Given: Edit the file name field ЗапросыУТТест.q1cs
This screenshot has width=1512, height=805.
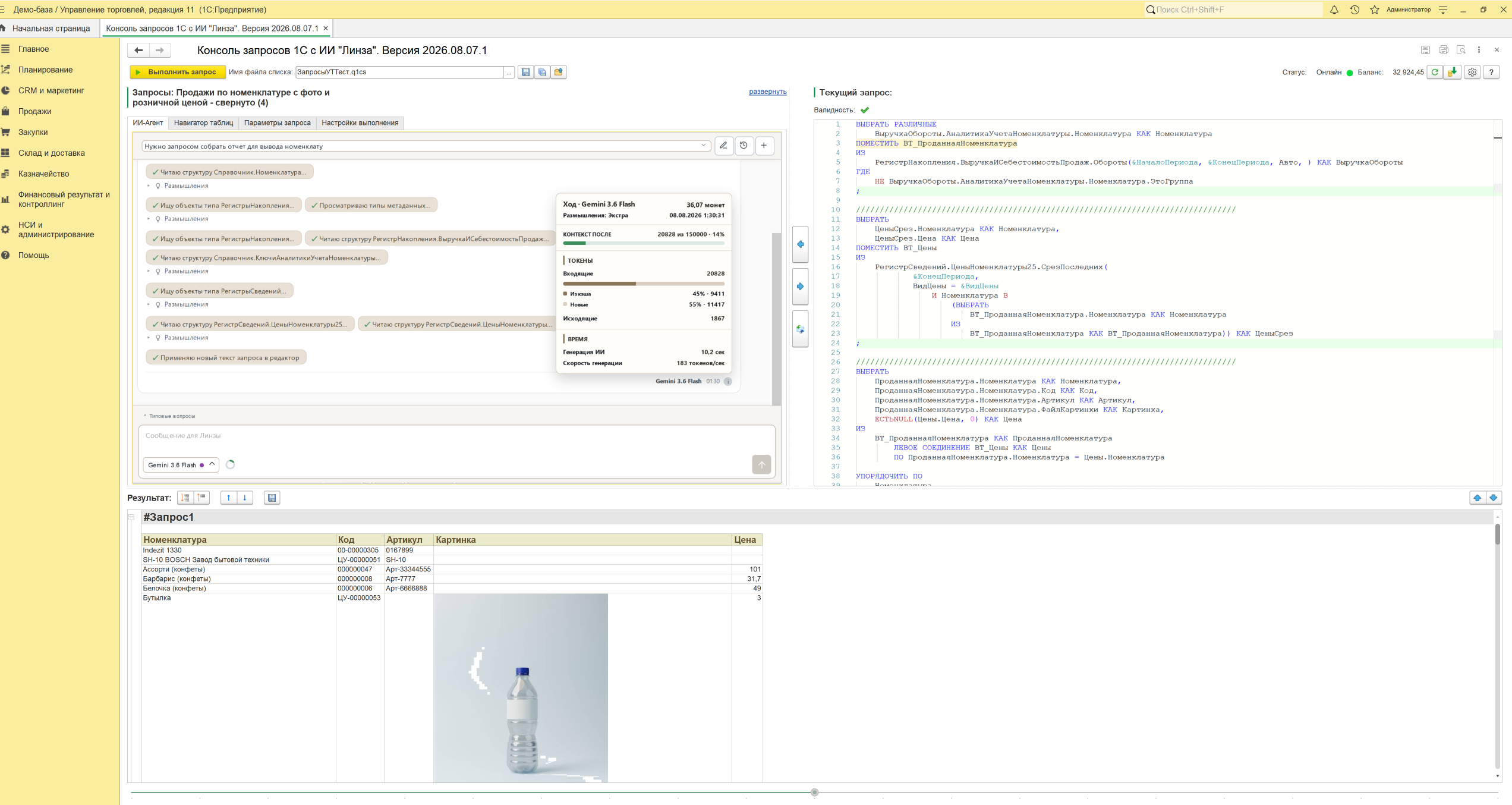Looking at the screenshot, I should coord(399,72).
